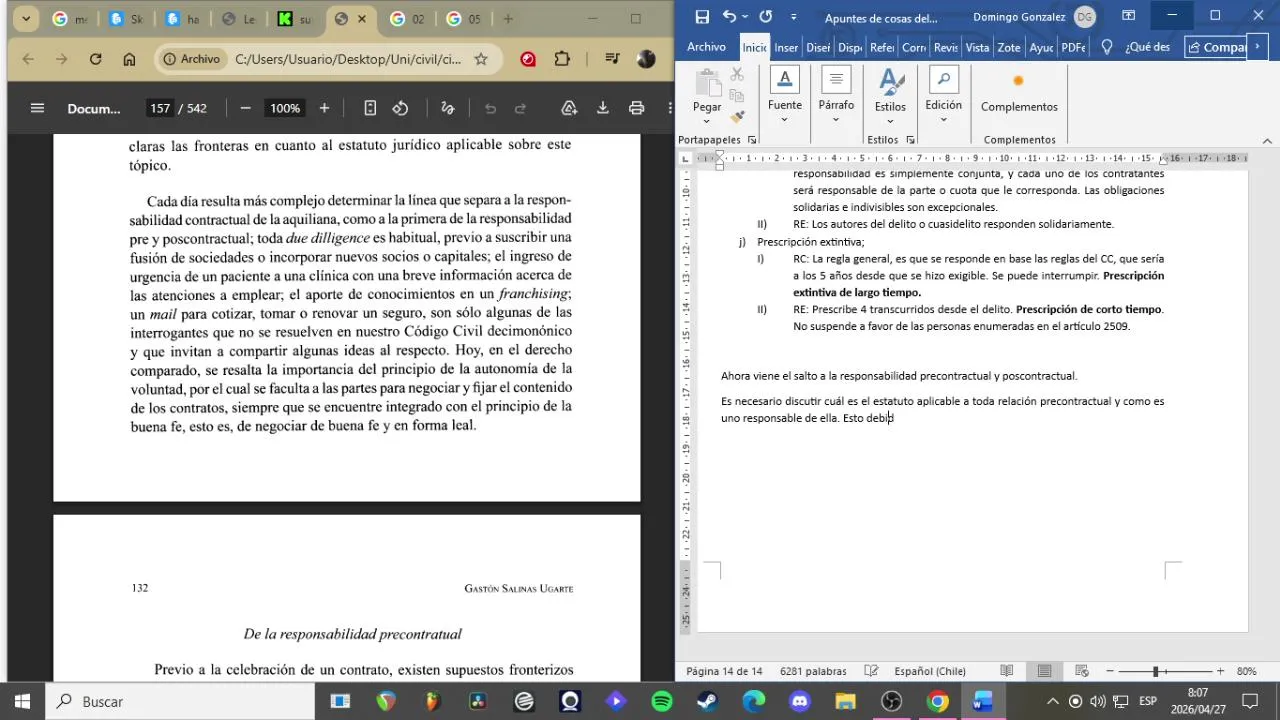This screenshot has width=1280, height=720.
Task: Open the PDF viewer sidebar menu icon
Action: click(x=37, y=108)
